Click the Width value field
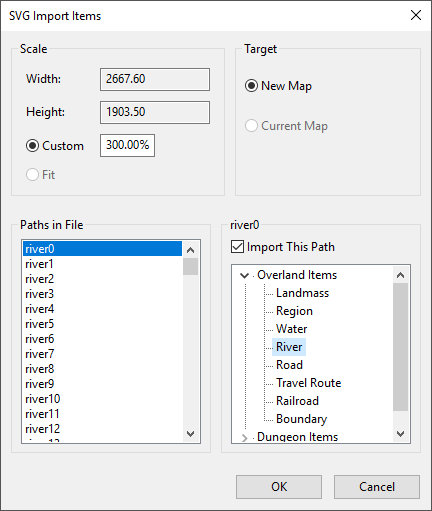The height and width of the screenshot is (511, 432). [x=155, y=79]
